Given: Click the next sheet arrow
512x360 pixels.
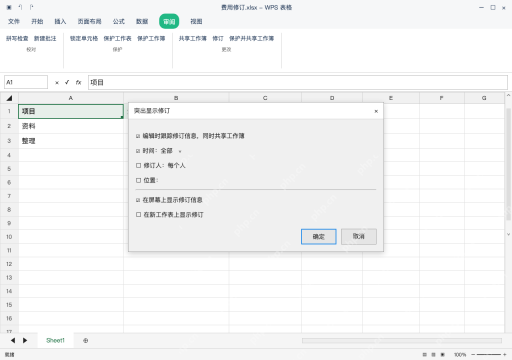Looking at the screenshot, I should click(x=25, y=340).
